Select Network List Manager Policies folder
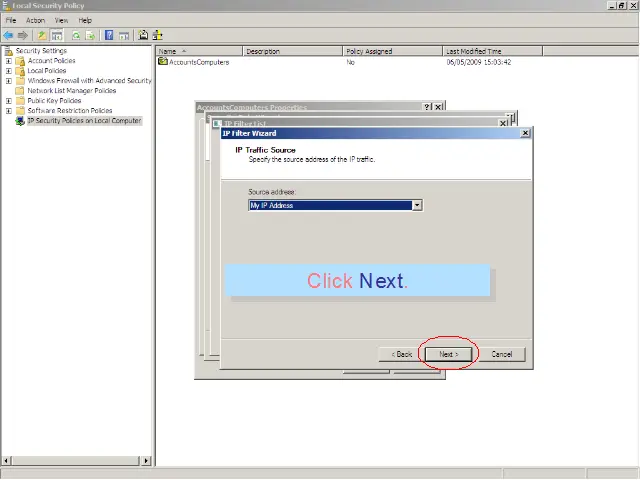Image resolution: width=640 pixels, height=480 pixels. pos(71,91)
